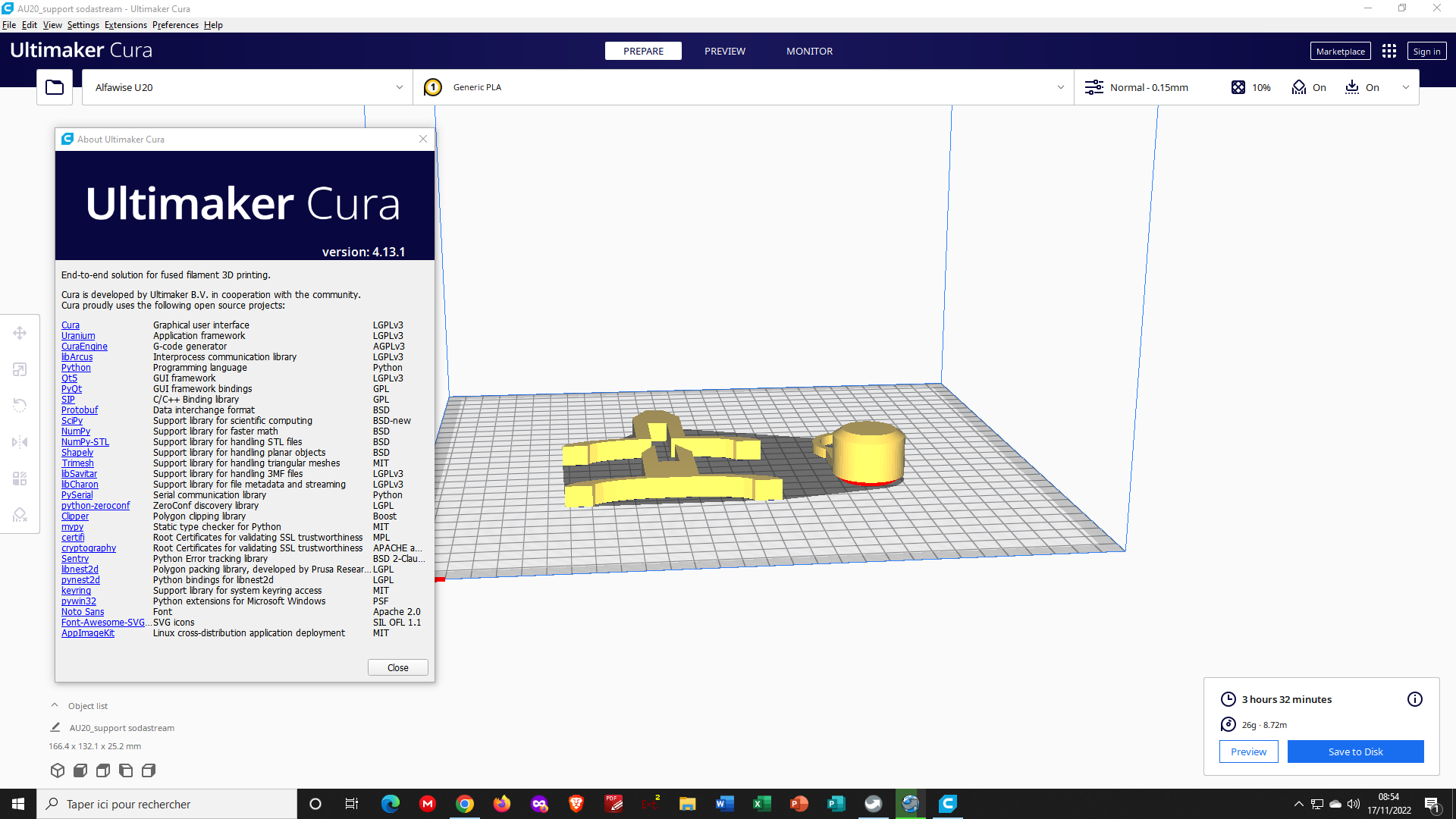Image resolution: width=1456 pixels, height=819 pixels.
Task: Switch to the PREVIEW tab
Action: click(x=724, y=51)
